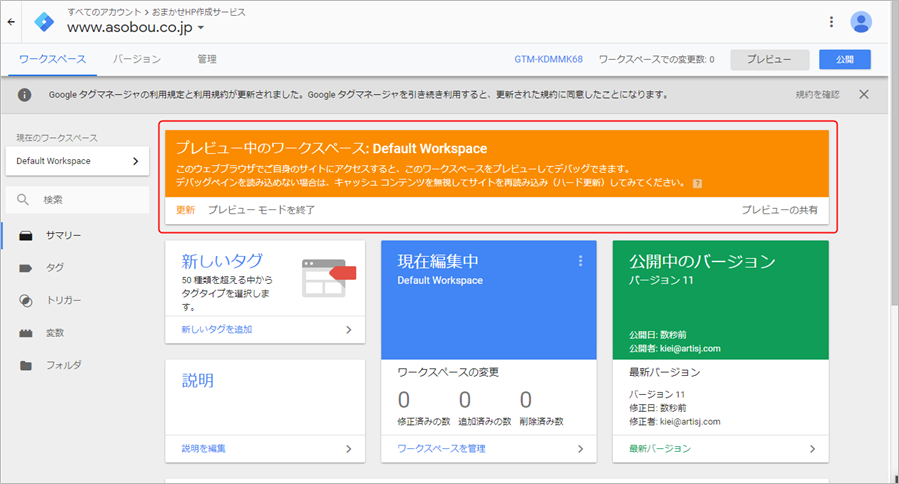The width and height of the screenshot is (899, 484).
Task: Click the フォルダ folder icon
Action: point(26,365)
